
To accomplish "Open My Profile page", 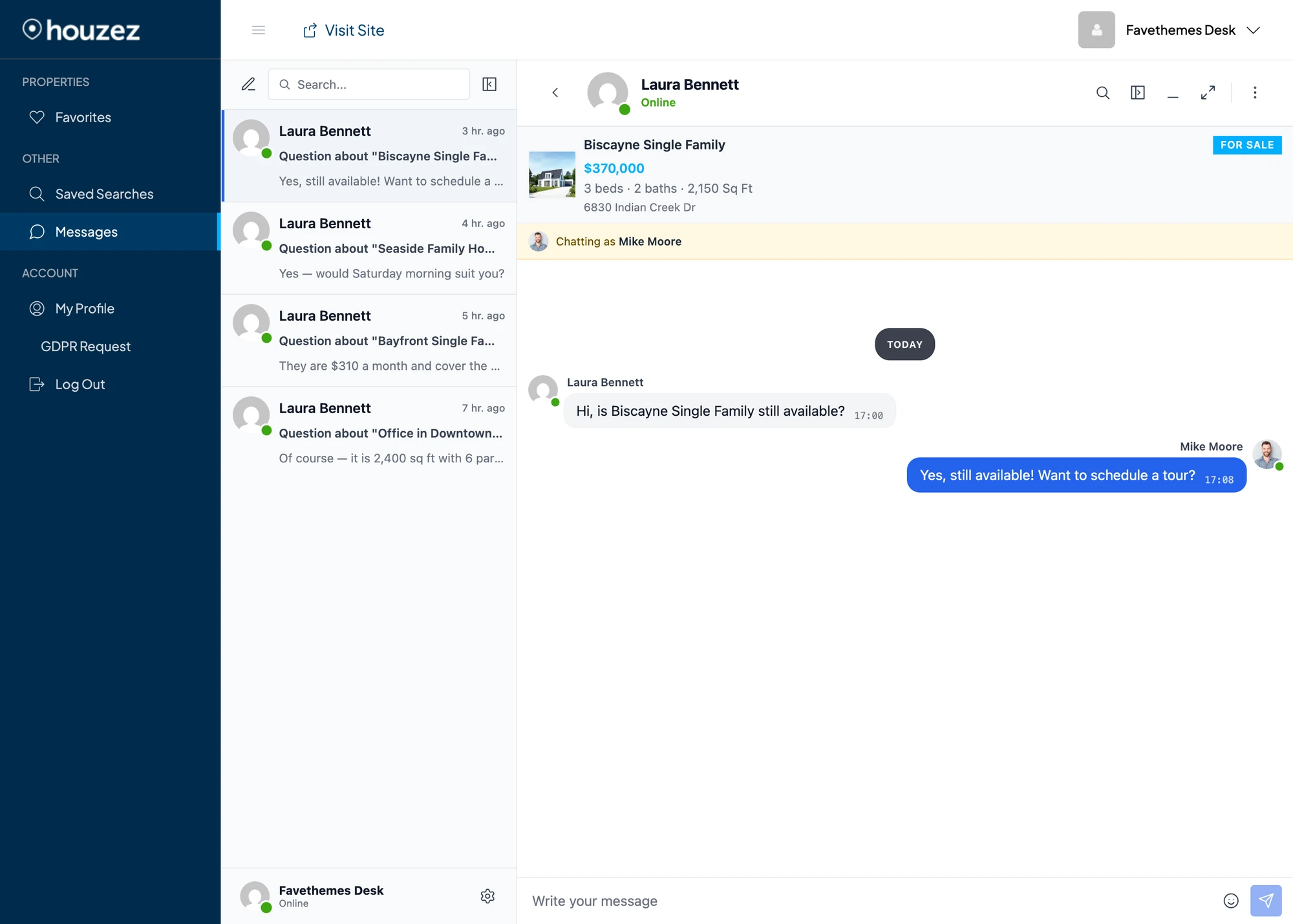I will click(110, 308).
